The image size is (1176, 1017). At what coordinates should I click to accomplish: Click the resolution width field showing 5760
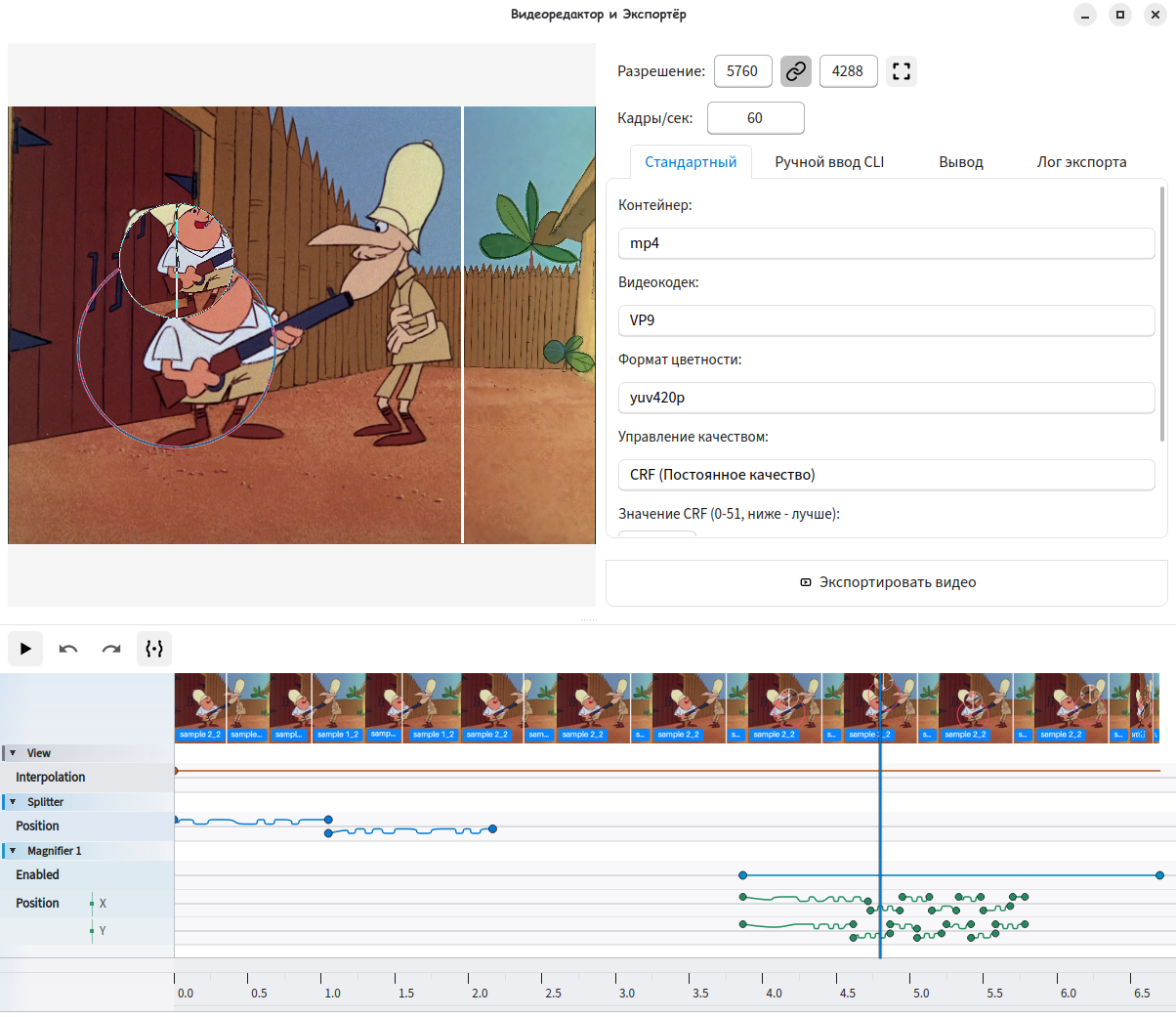(x=743, y=71)
